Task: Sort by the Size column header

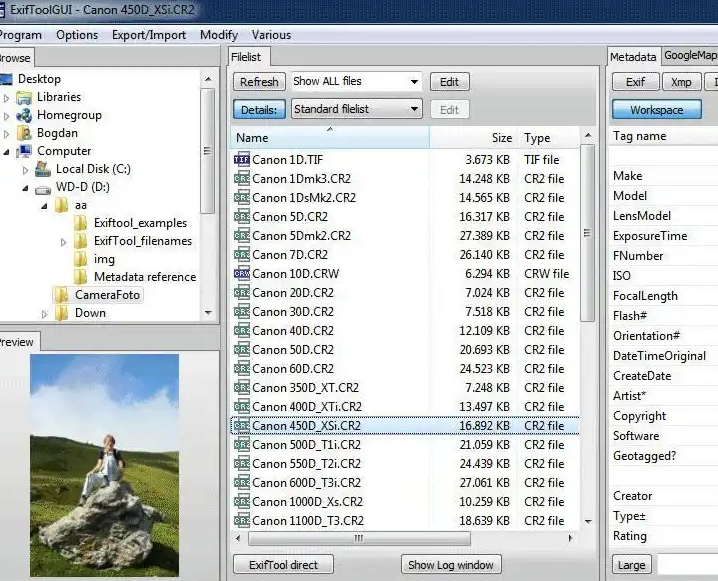Action: pyautogui.click(x=473, y=137)
